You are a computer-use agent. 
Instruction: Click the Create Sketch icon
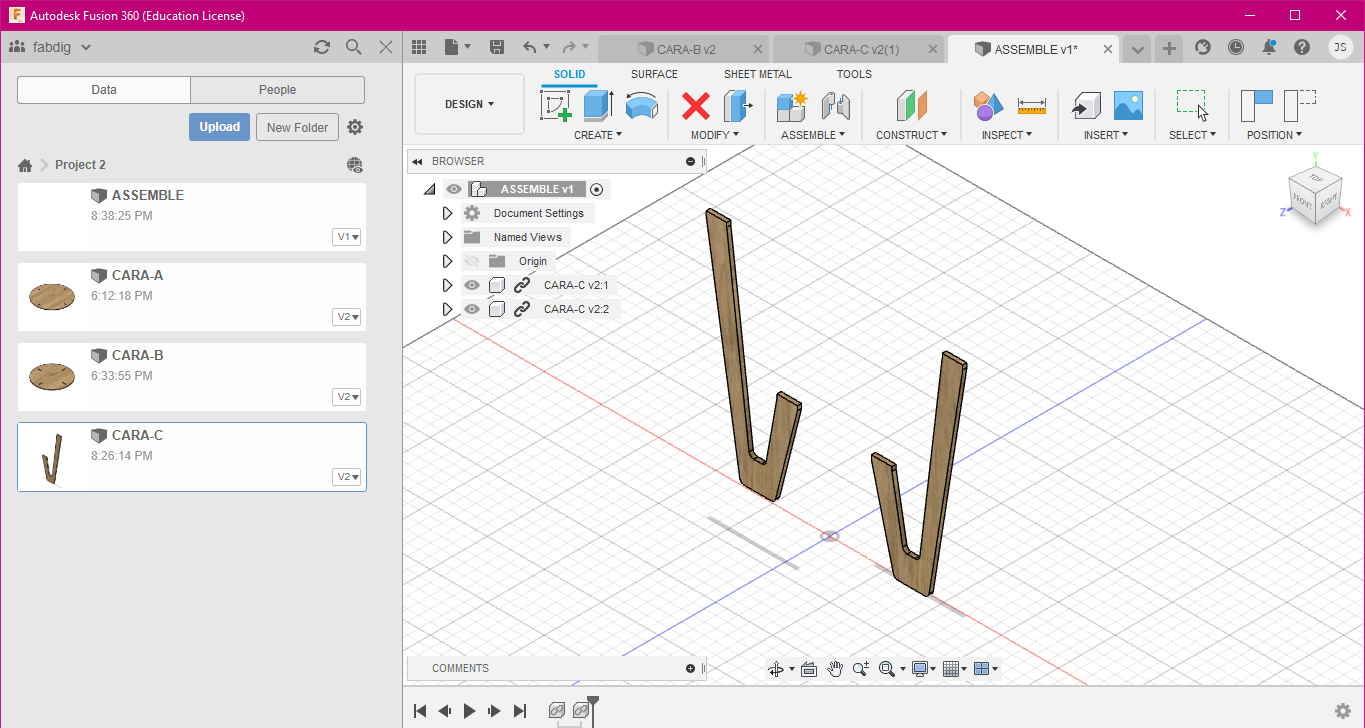coord(556,105)
